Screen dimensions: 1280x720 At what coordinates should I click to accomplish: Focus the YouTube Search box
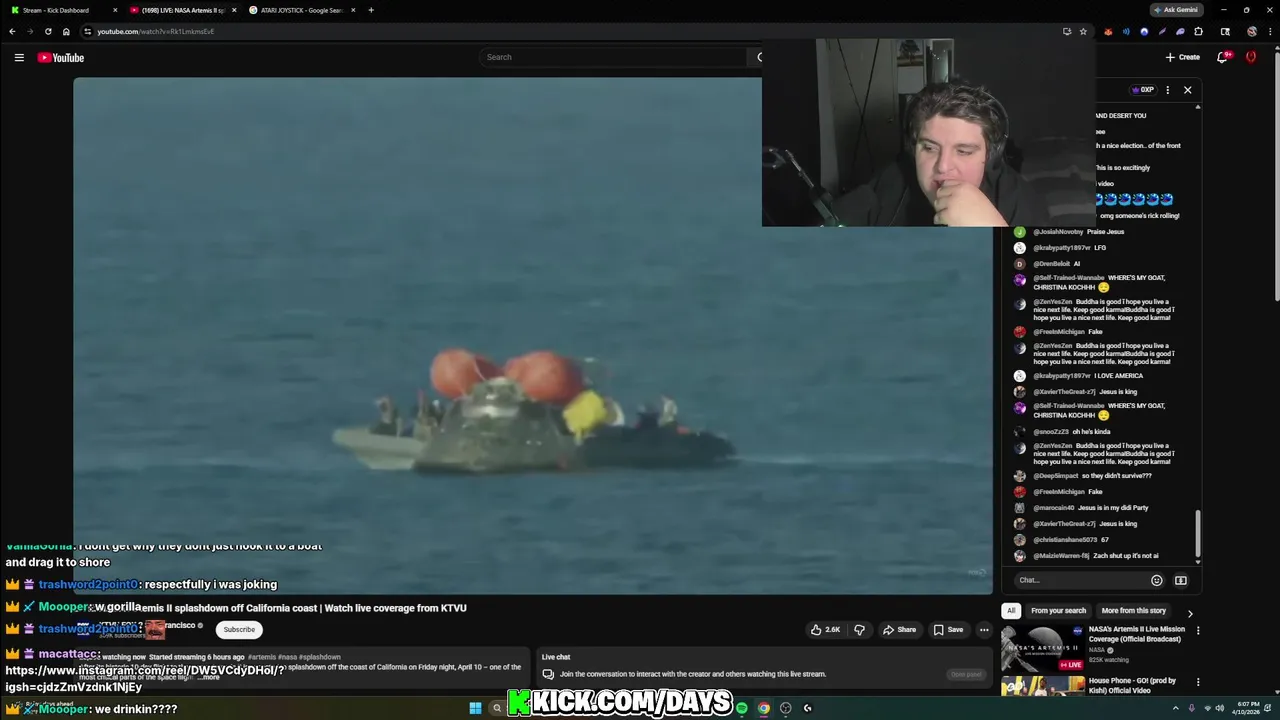615,57
